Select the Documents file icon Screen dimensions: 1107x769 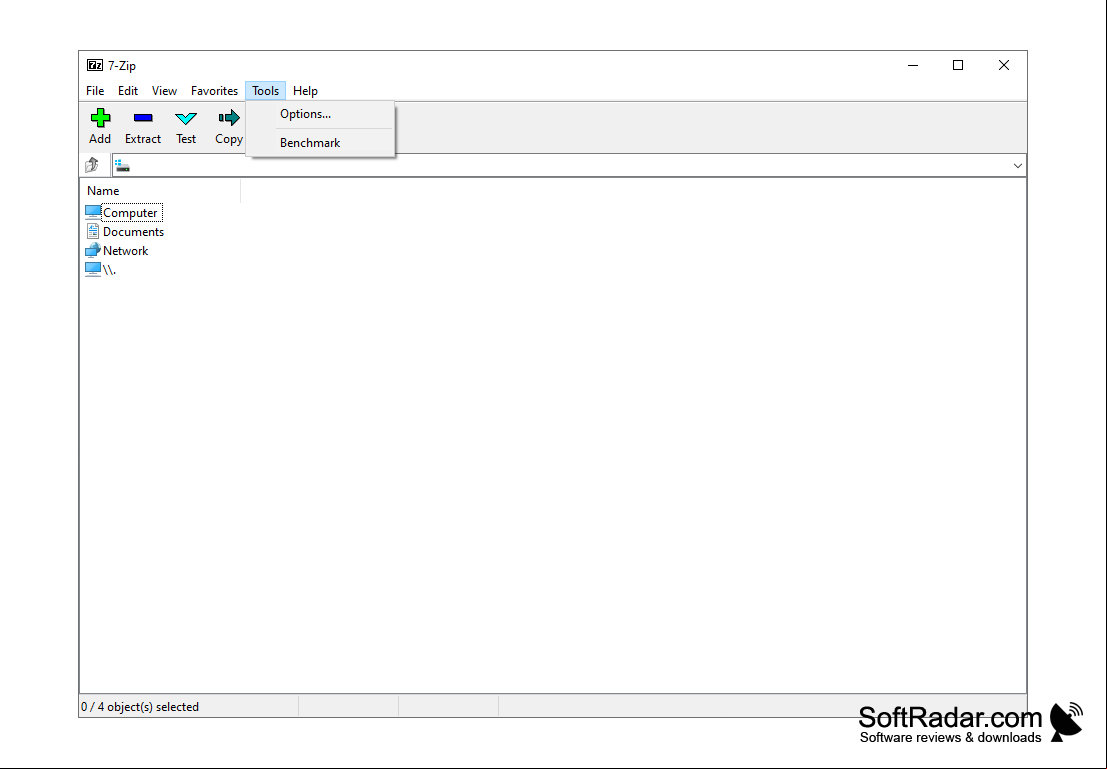92,231
